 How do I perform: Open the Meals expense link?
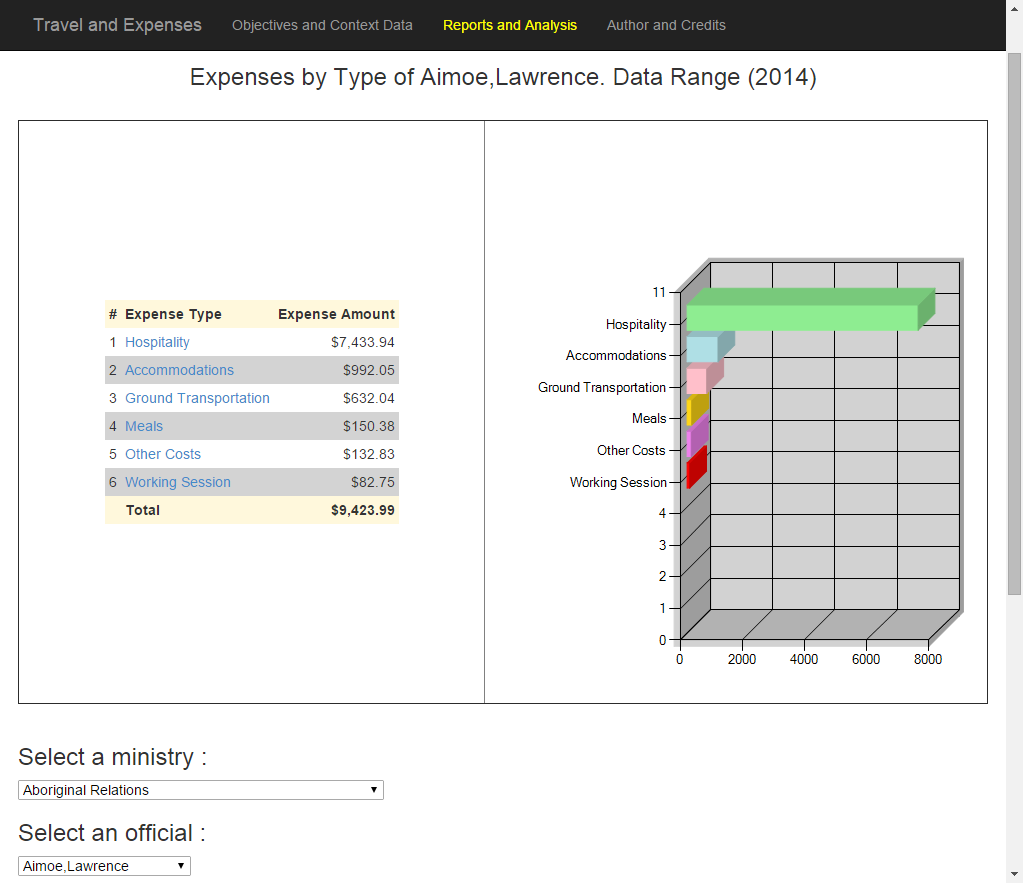(x=144, y=426)
